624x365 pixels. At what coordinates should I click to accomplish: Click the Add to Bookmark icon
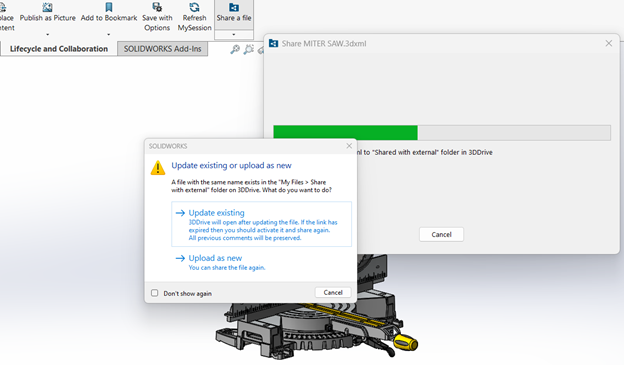coord(109,7)
